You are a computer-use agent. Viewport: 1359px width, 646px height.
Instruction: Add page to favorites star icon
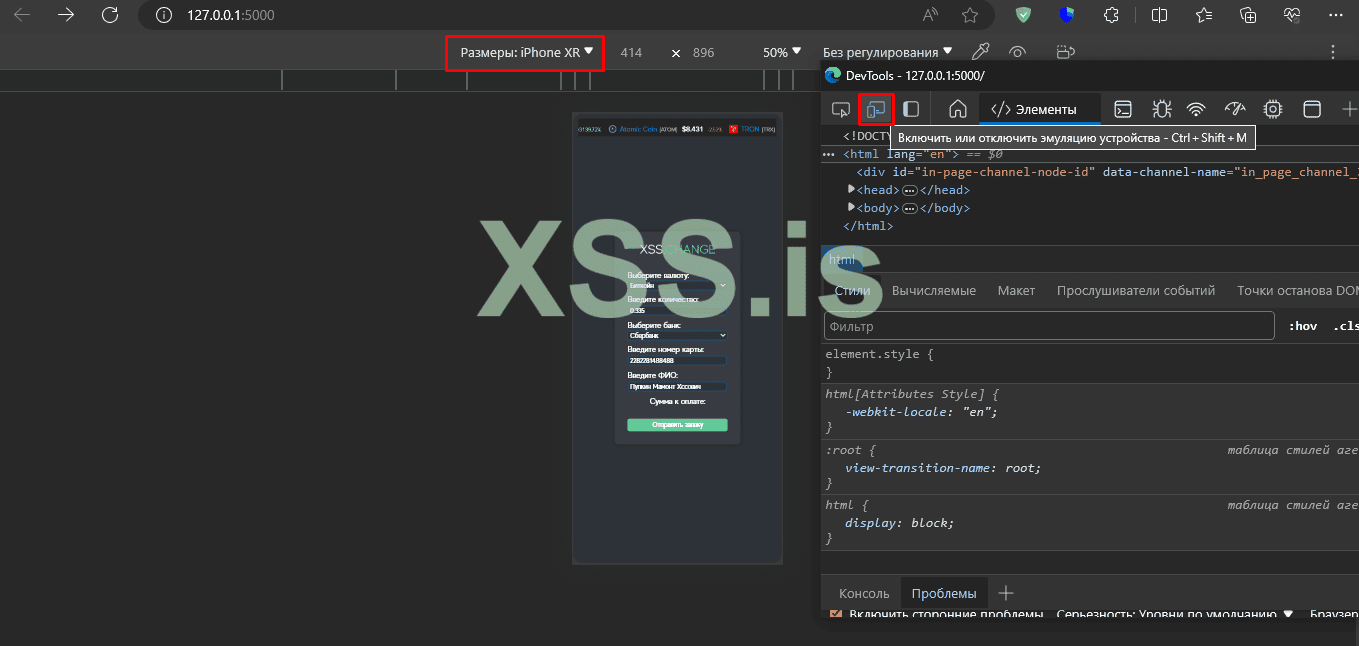click(x=969, y=15)
